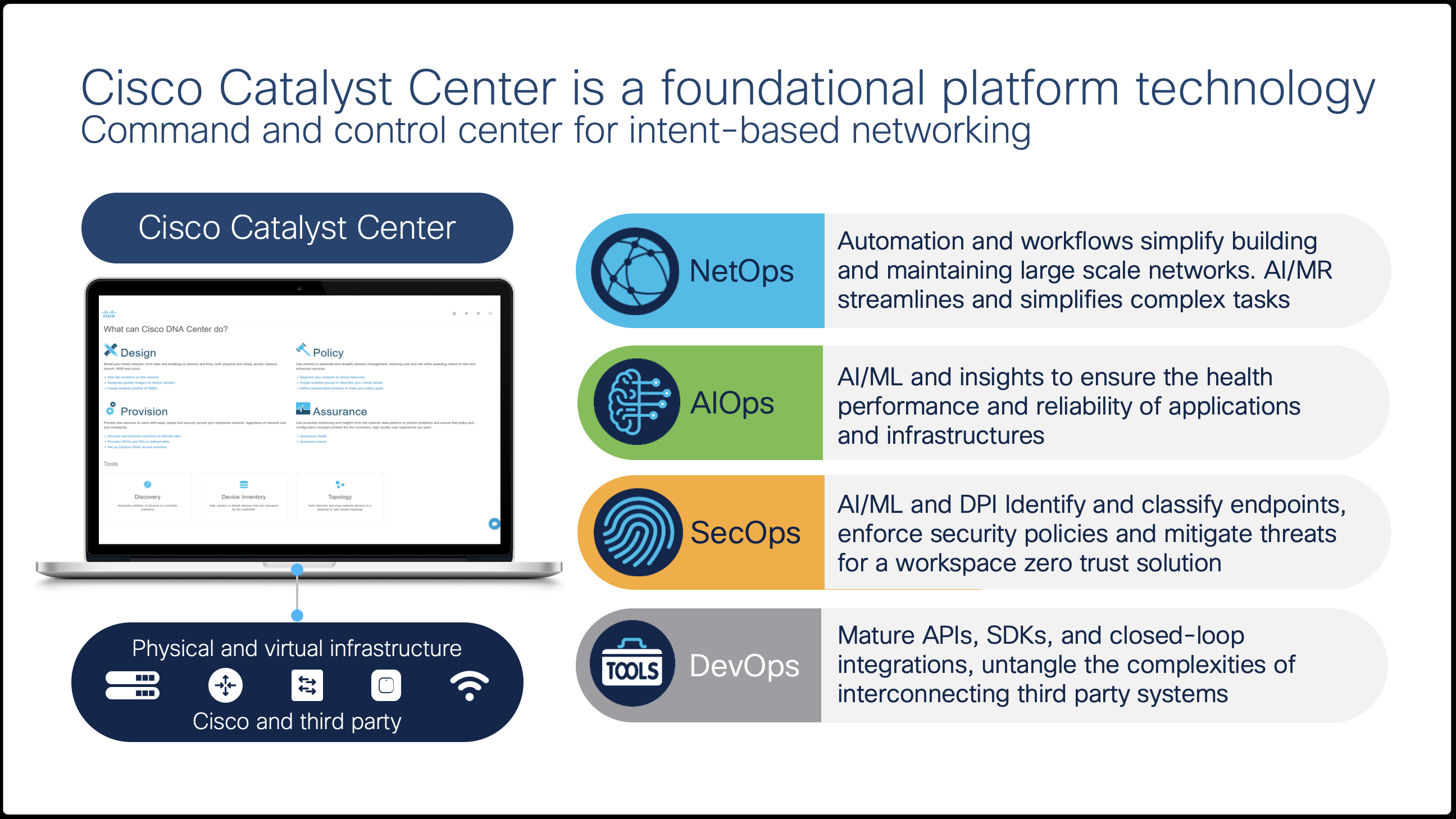Toggle the physical server infrastructure icon
Image resolution: width=1456 pixels, height=819 pixels.
[132, 694]
